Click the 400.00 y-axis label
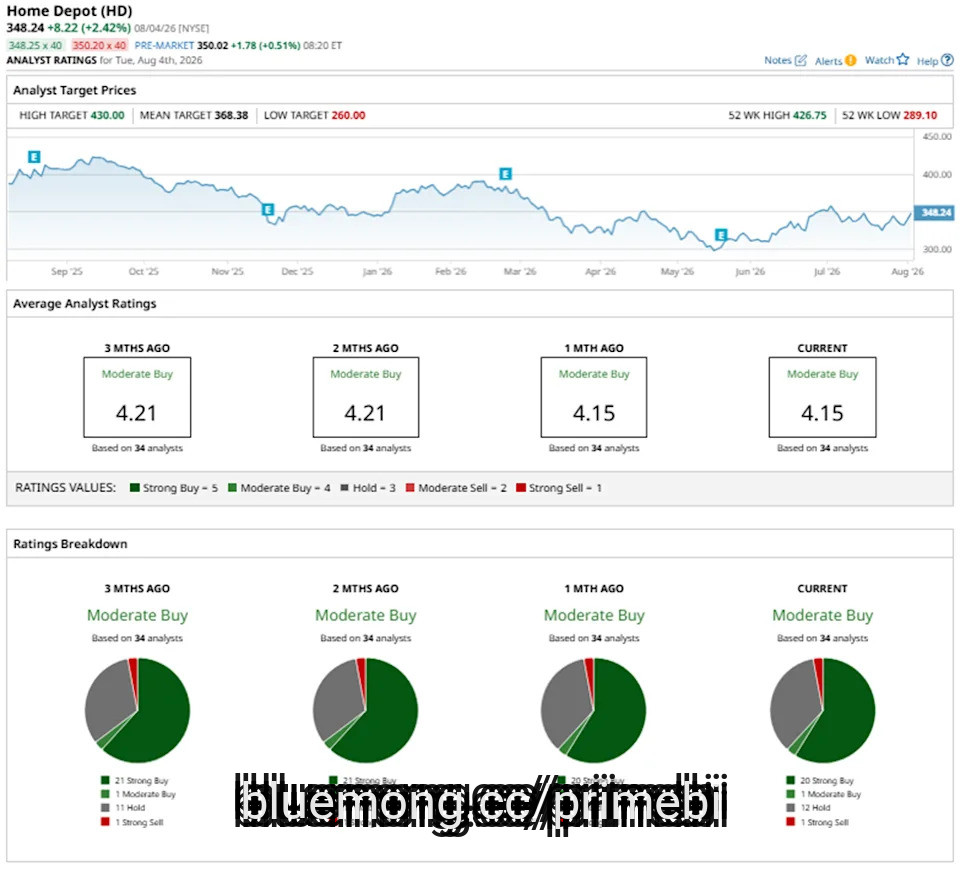 pos(937,175)
